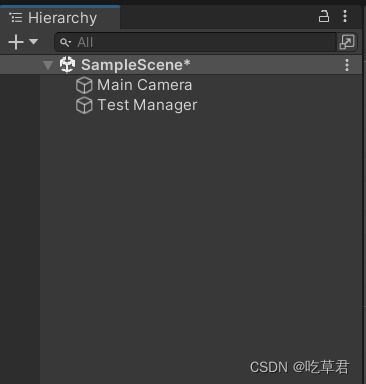366x384 pixels.
Task: Toggle scene visibility gutter beside Test Manager
Action: point(20,105)
